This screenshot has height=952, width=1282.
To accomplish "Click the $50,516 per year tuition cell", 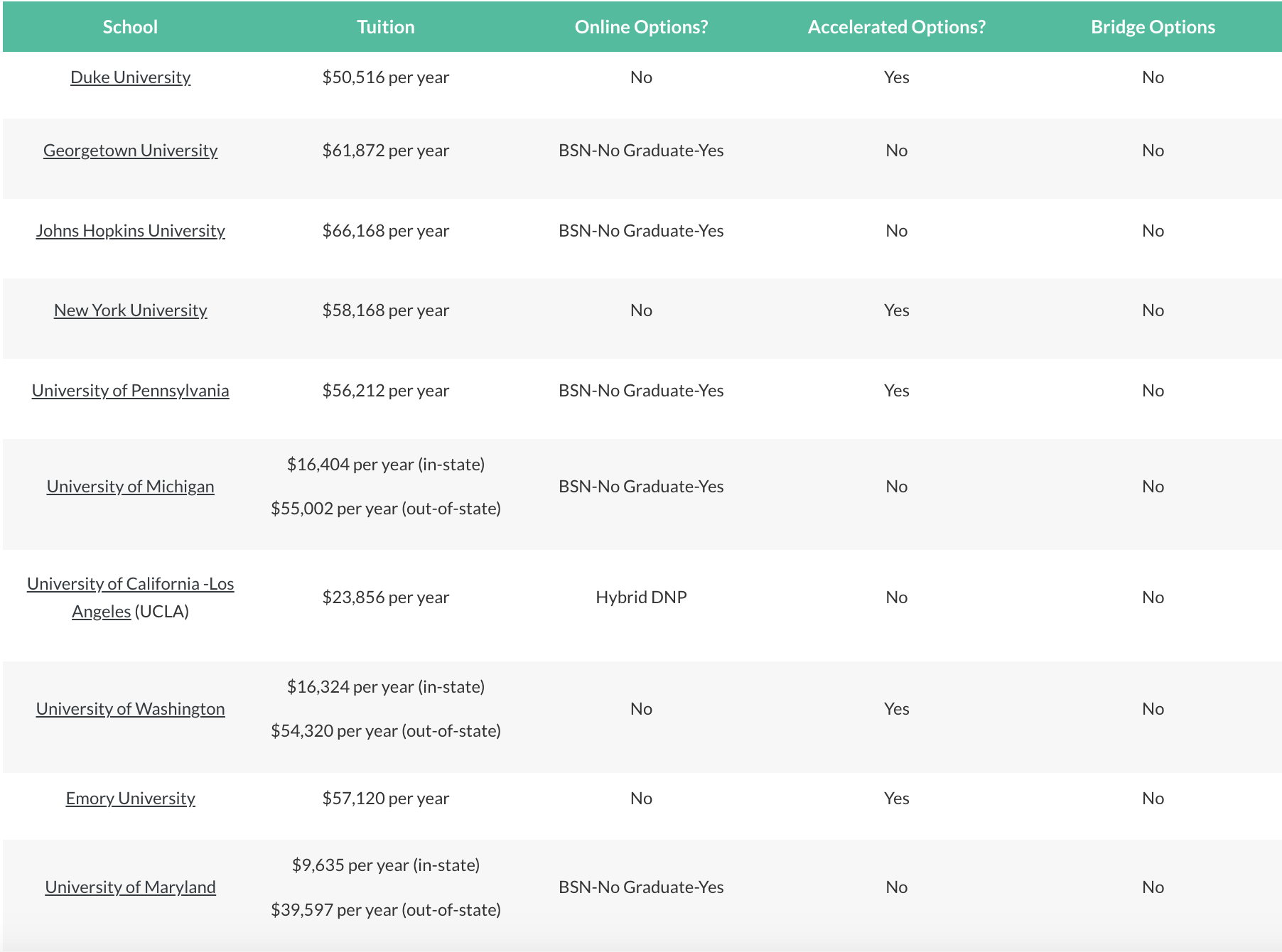I will (x=386, y=77).
